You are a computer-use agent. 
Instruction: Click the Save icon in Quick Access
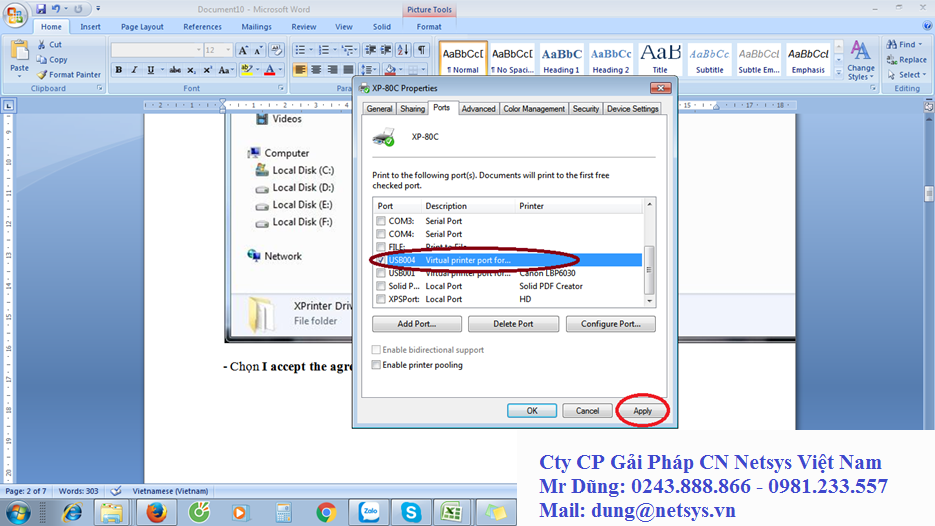tap(41, 9)
